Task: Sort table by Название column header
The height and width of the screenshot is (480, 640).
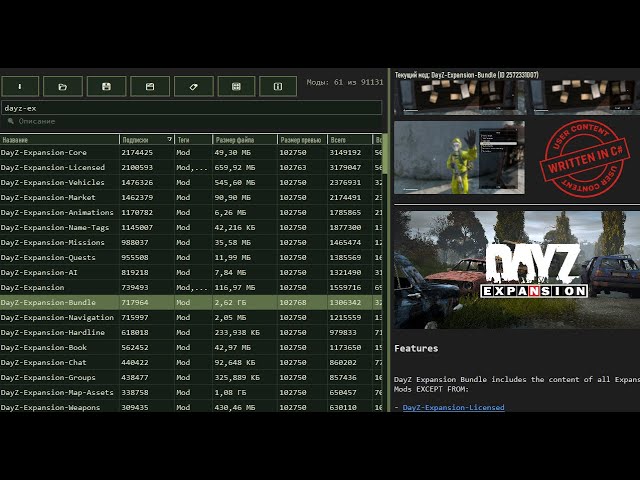Action: (x=60, y=140)
